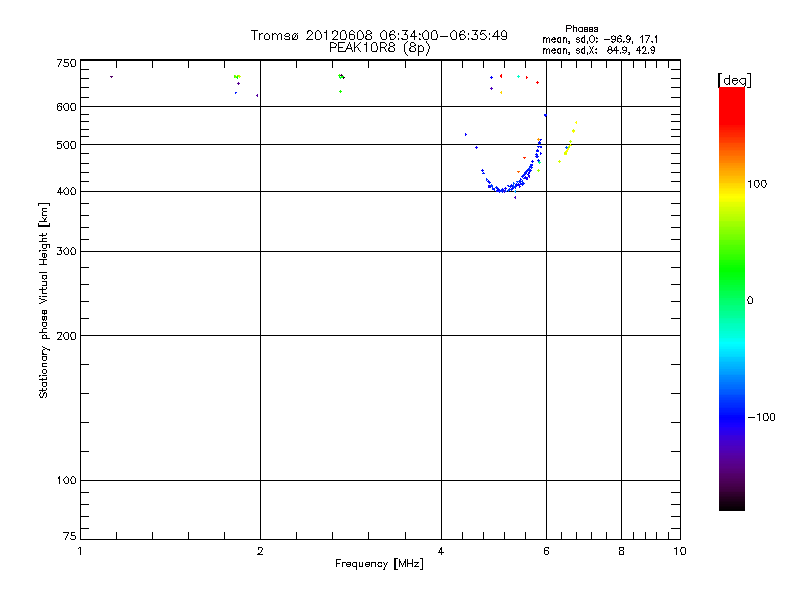Click the purple point near 1.1 MHz

111,77
